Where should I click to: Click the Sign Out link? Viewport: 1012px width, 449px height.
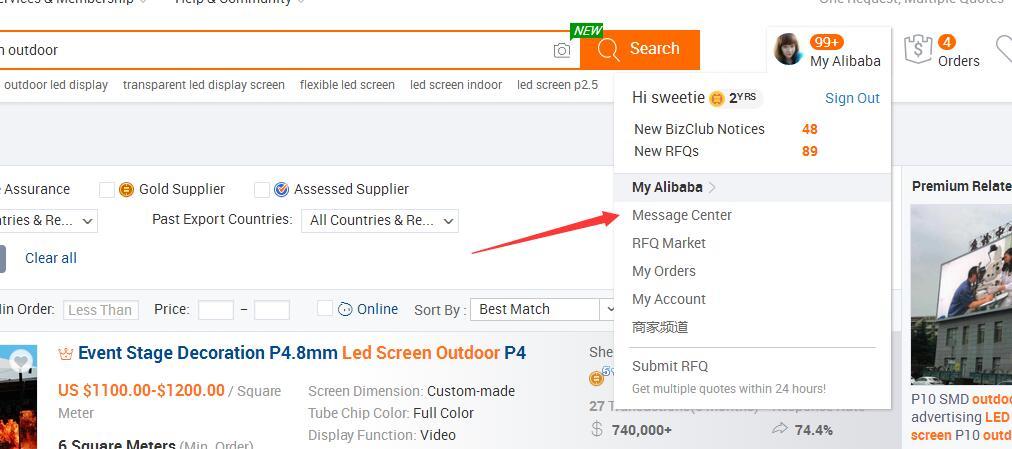tap(852, 98)
